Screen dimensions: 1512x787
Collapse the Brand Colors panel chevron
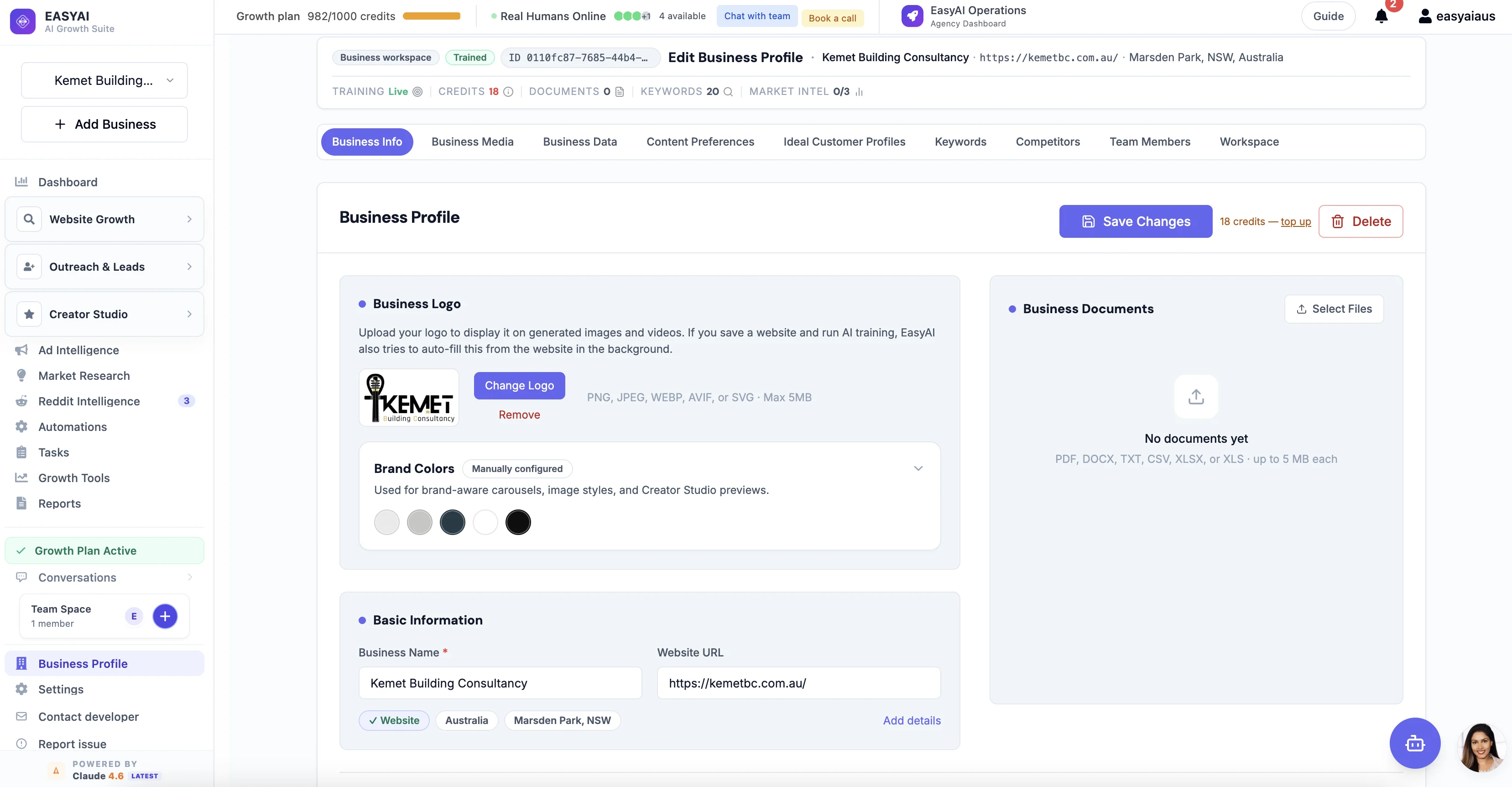(x=918, y=468)
